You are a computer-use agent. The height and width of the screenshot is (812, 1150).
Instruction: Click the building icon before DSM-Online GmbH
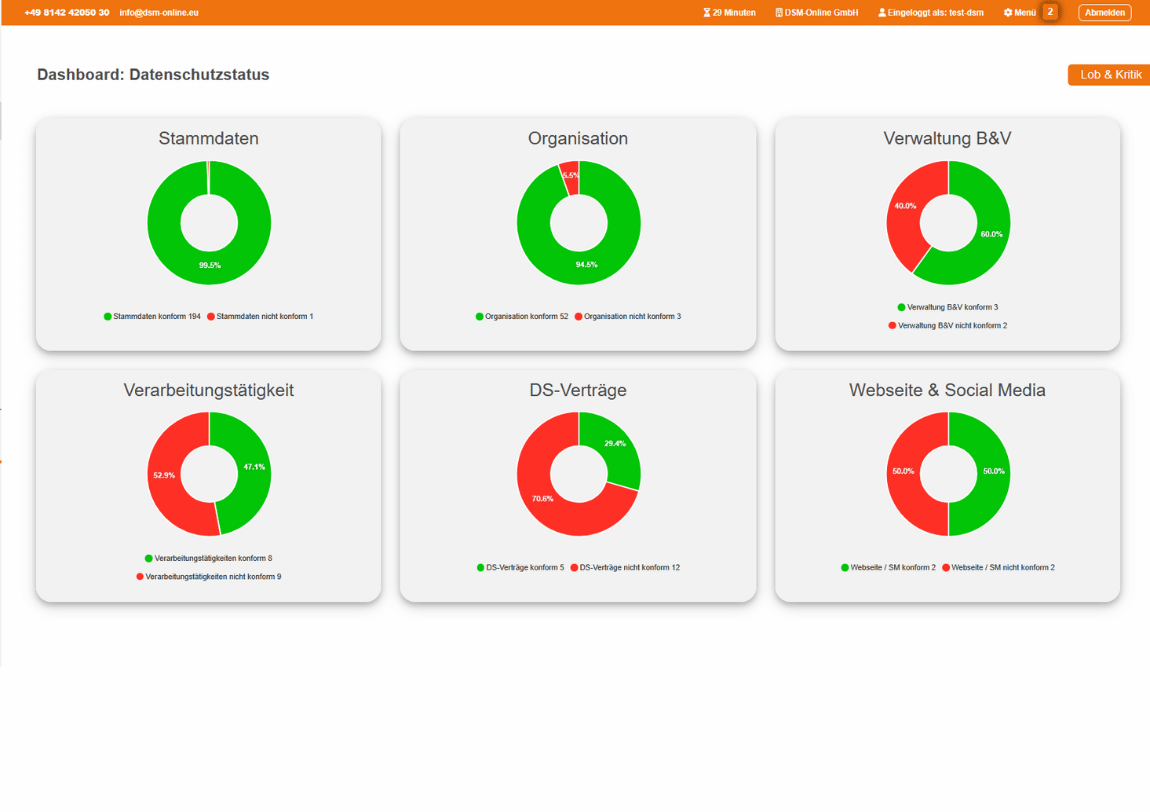click(777, 12)
